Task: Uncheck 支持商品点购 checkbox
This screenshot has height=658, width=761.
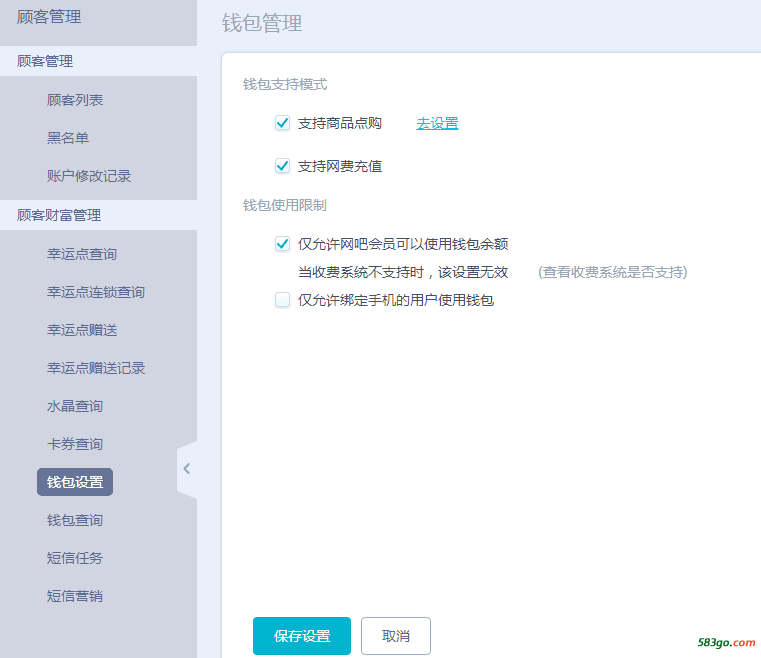Action: [282, 123]
